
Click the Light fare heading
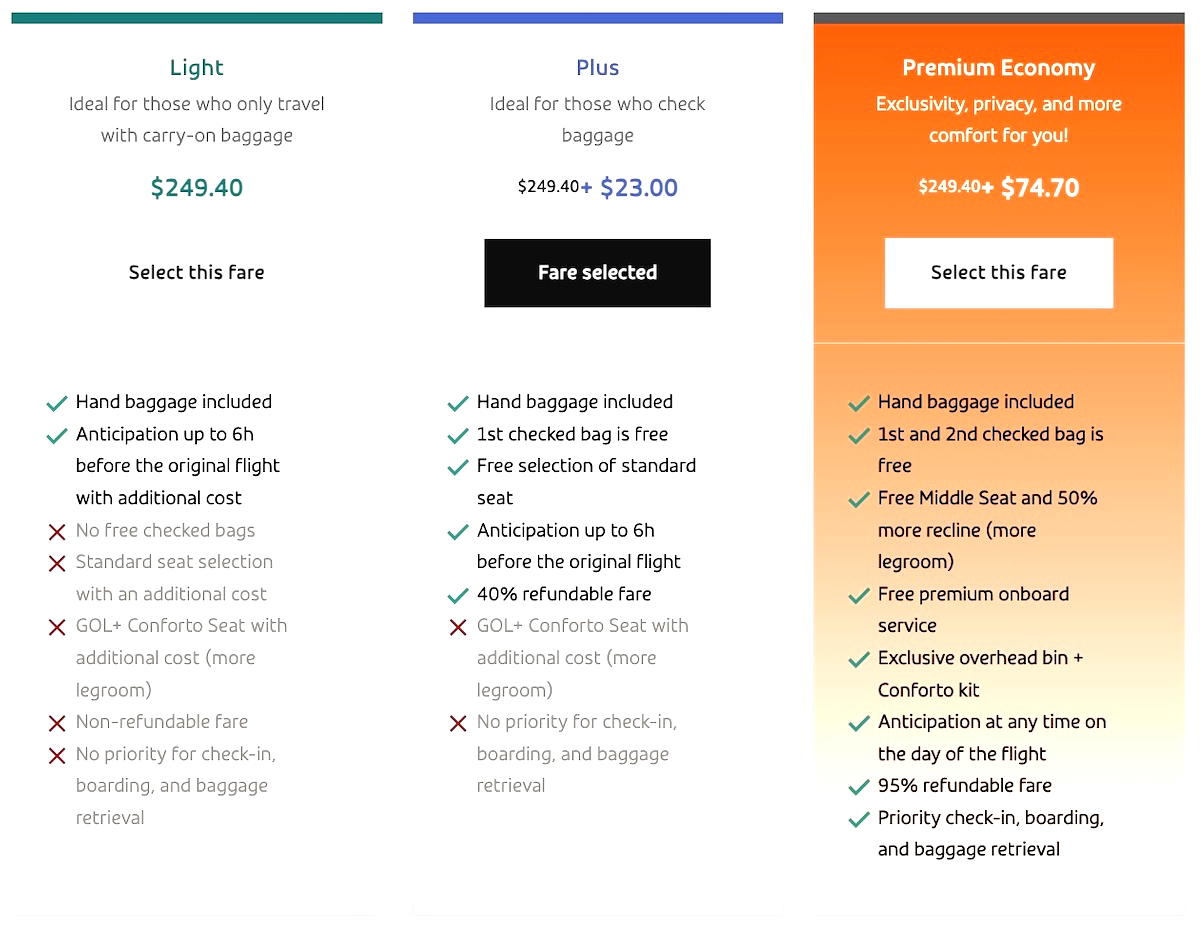tap(197, 68)
